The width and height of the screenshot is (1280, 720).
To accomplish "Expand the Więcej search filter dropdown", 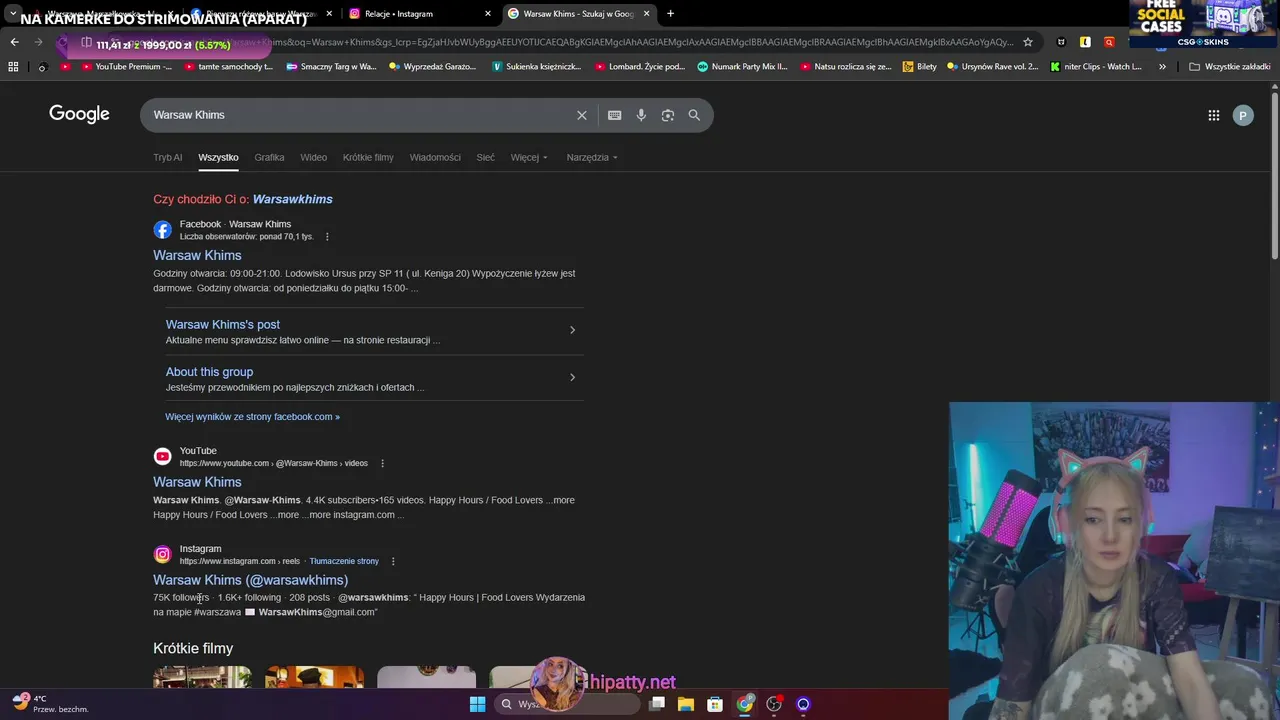I will point(529,157).
